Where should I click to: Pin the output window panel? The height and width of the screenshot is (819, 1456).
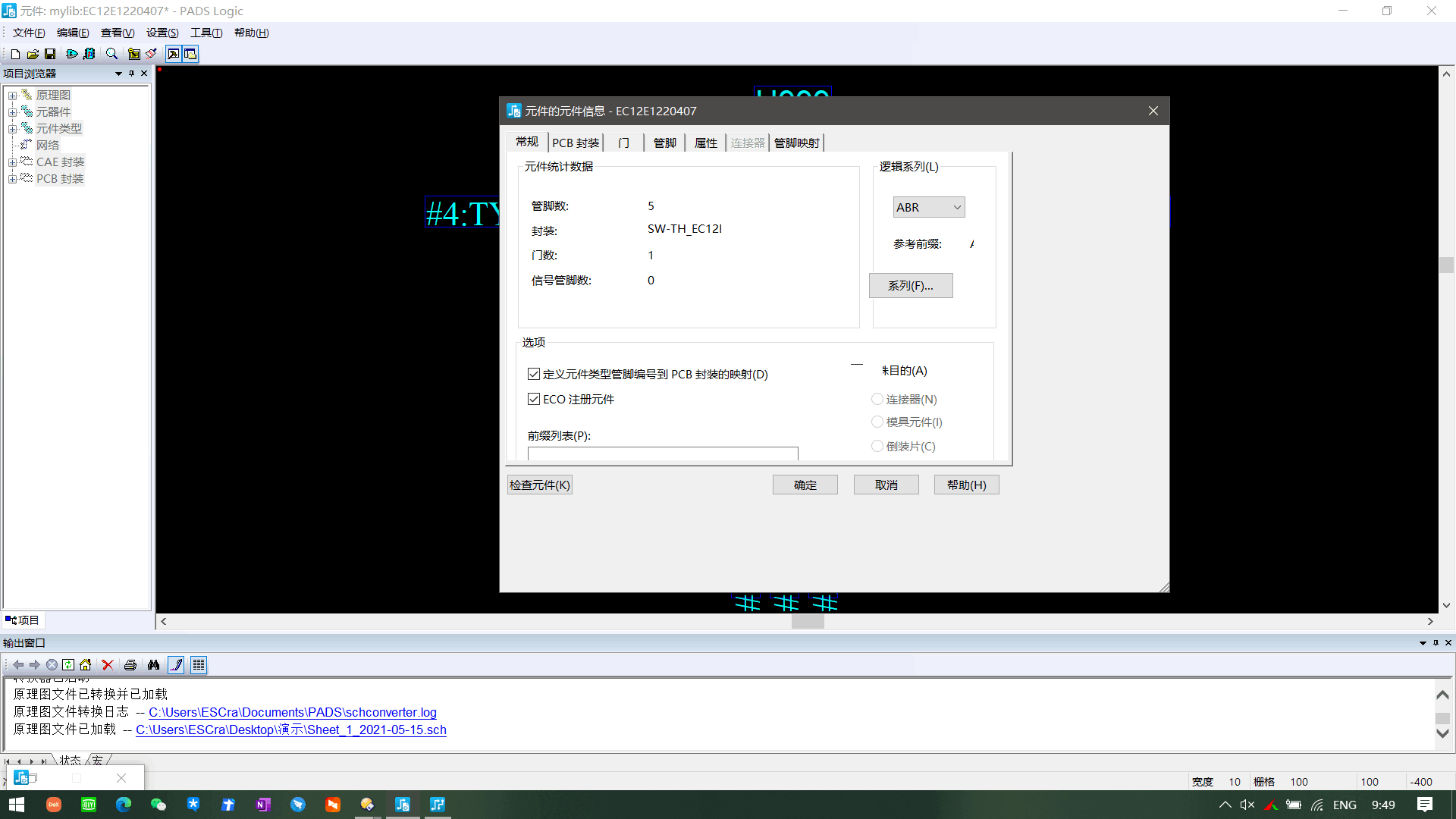click(1436, 643)
